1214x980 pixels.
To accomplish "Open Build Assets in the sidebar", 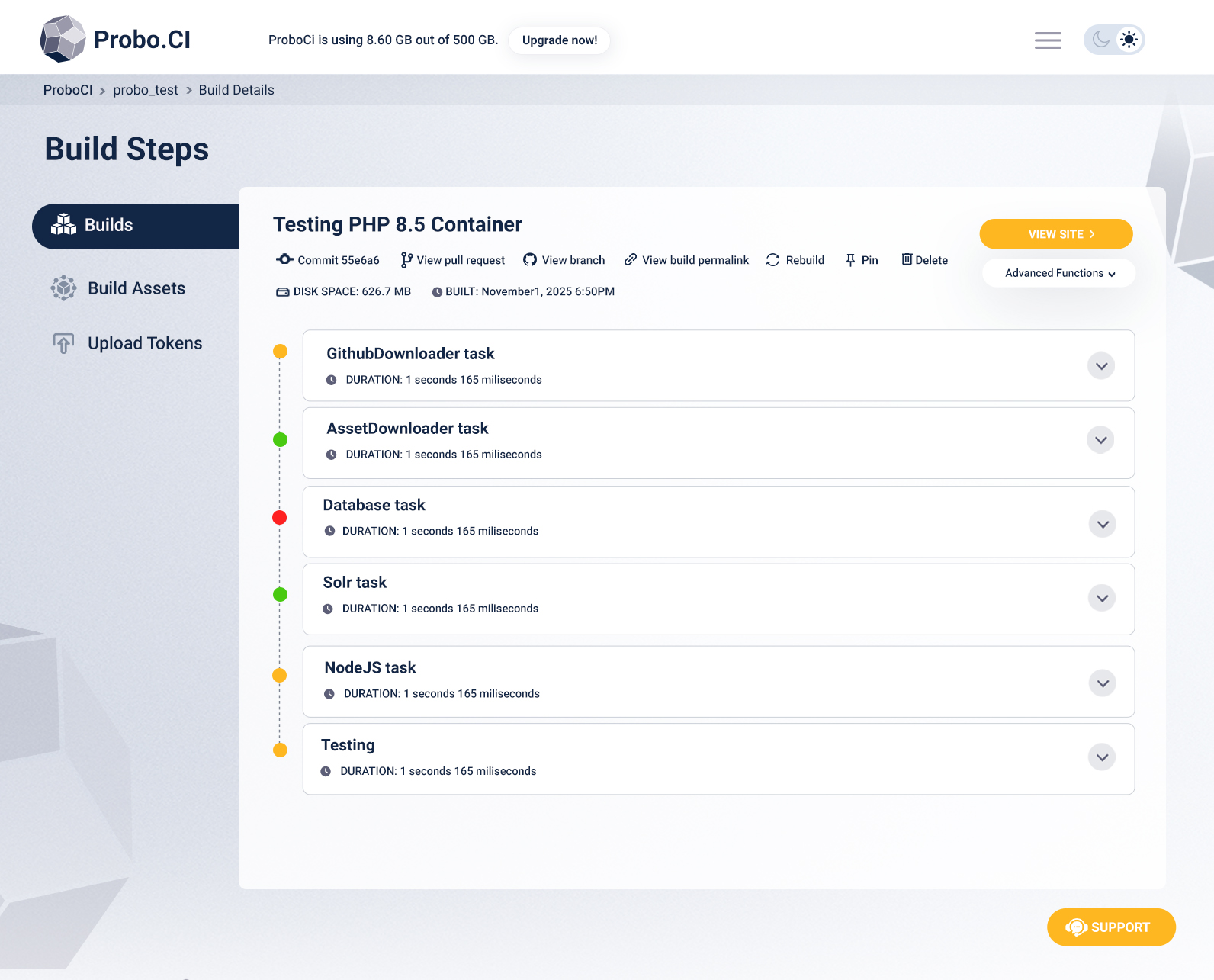I will pos(118,288).
